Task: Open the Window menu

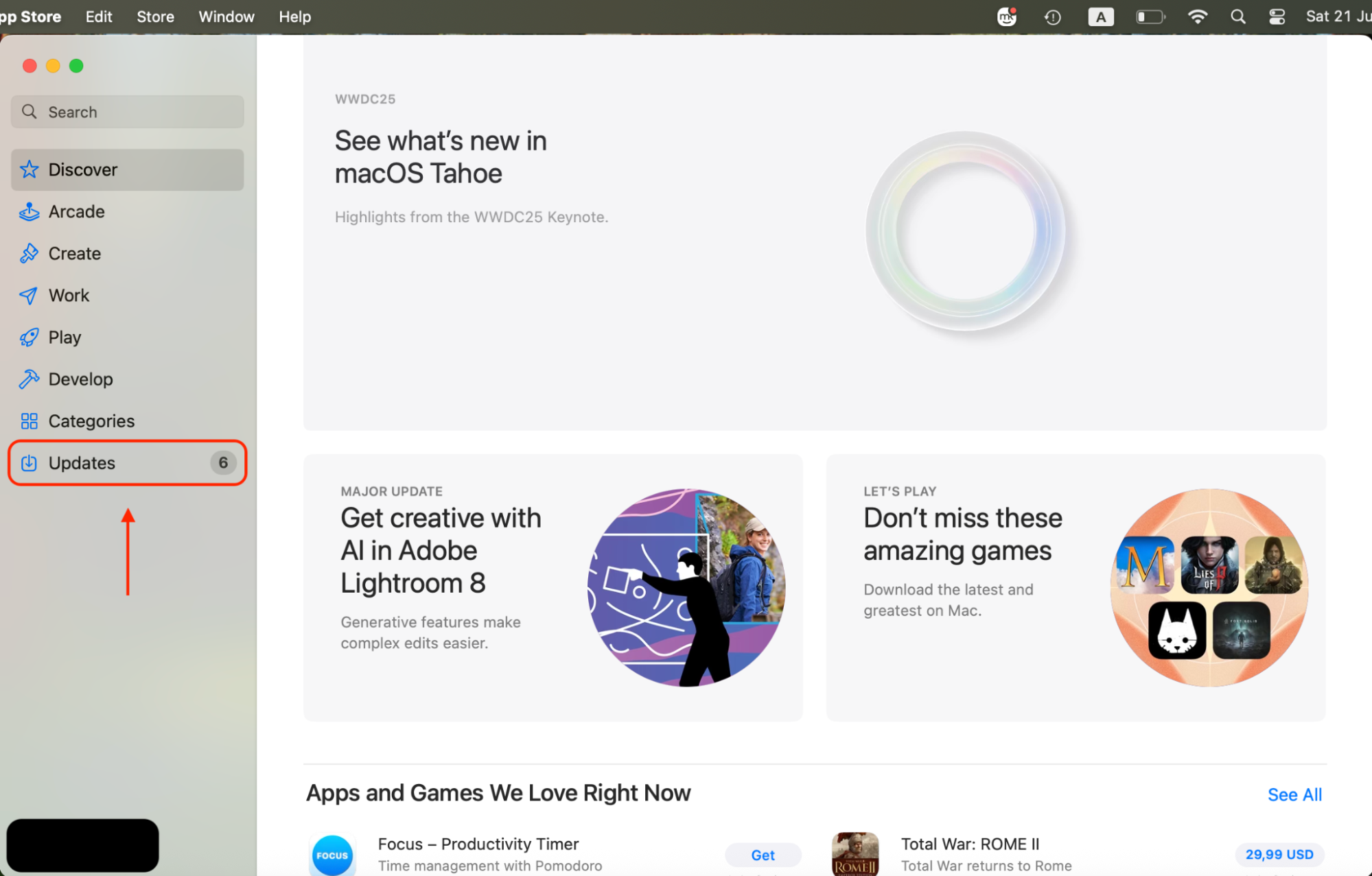Action: (x=226, y=16)
